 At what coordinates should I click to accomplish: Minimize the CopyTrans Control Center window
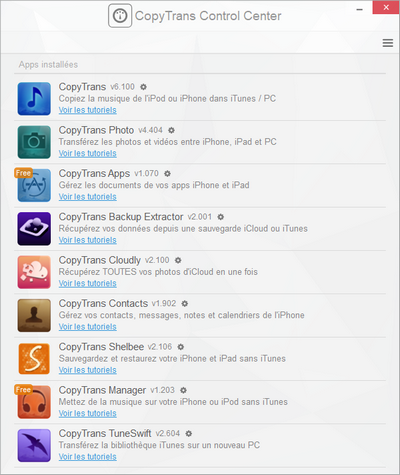(359, 9)
